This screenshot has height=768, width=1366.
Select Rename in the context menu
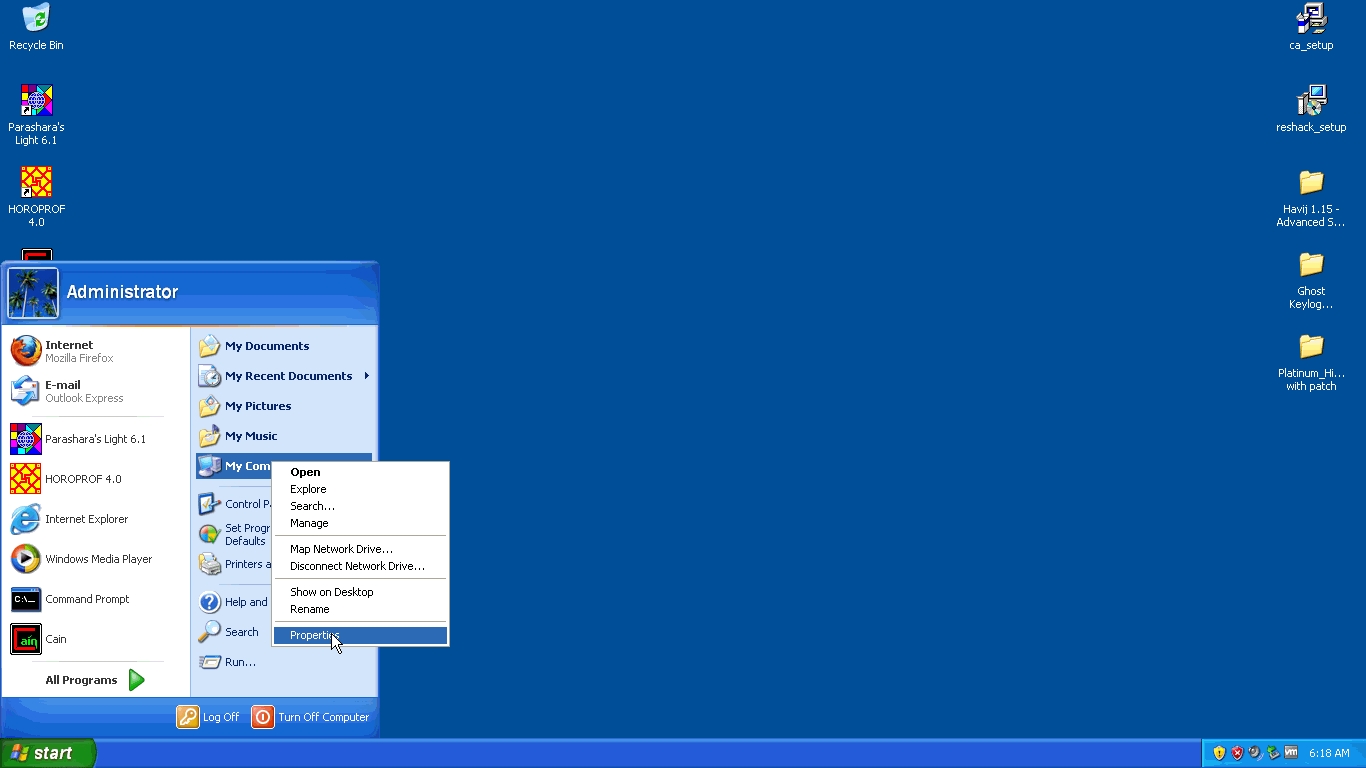pos(309,609)
